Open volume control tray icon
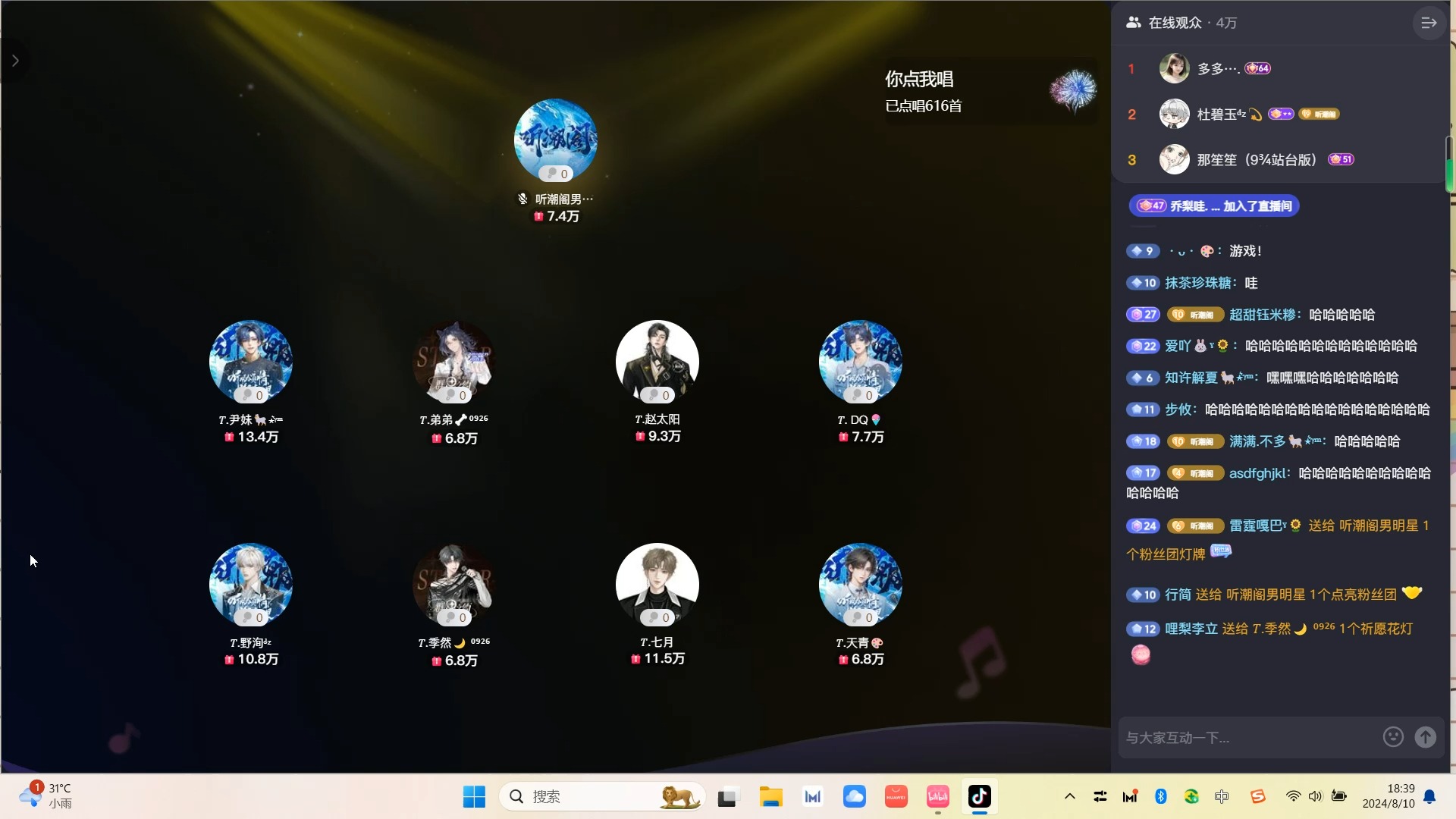This screenshot has width=1456, height=819. click(x=1316, y=796)
